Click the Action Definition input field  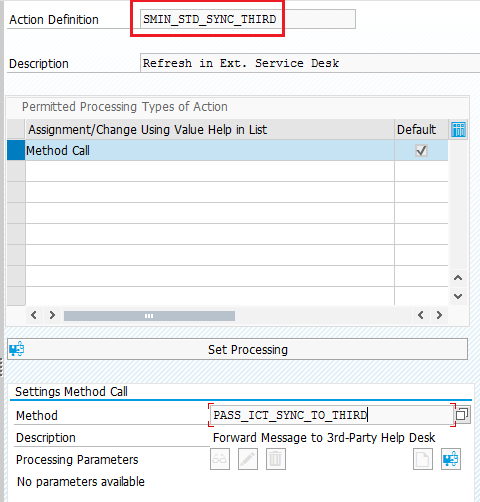click(248, 19)
